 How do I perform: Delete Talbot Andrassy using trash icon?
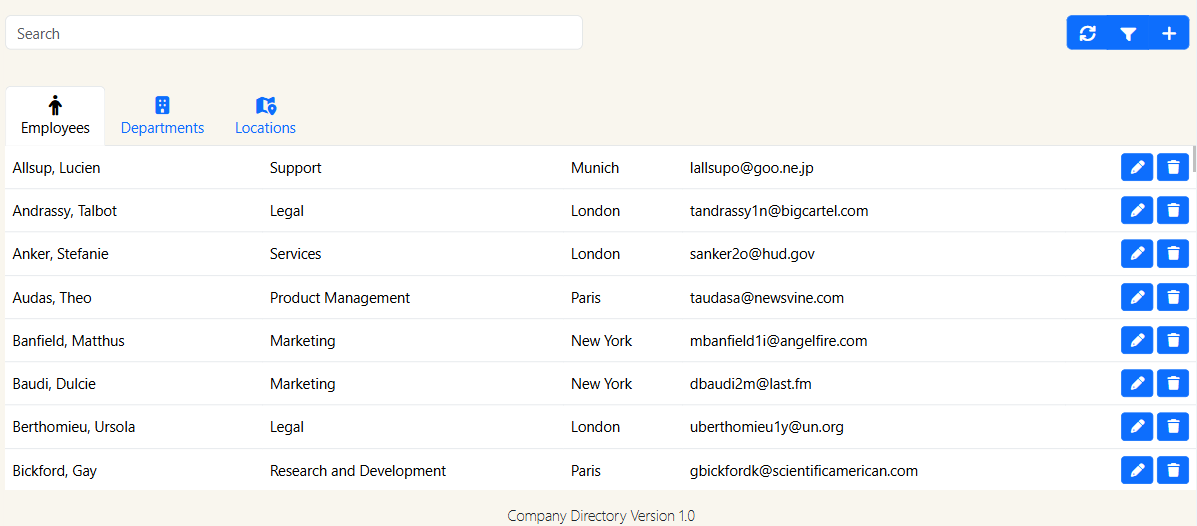click(x=1173, y=211)
